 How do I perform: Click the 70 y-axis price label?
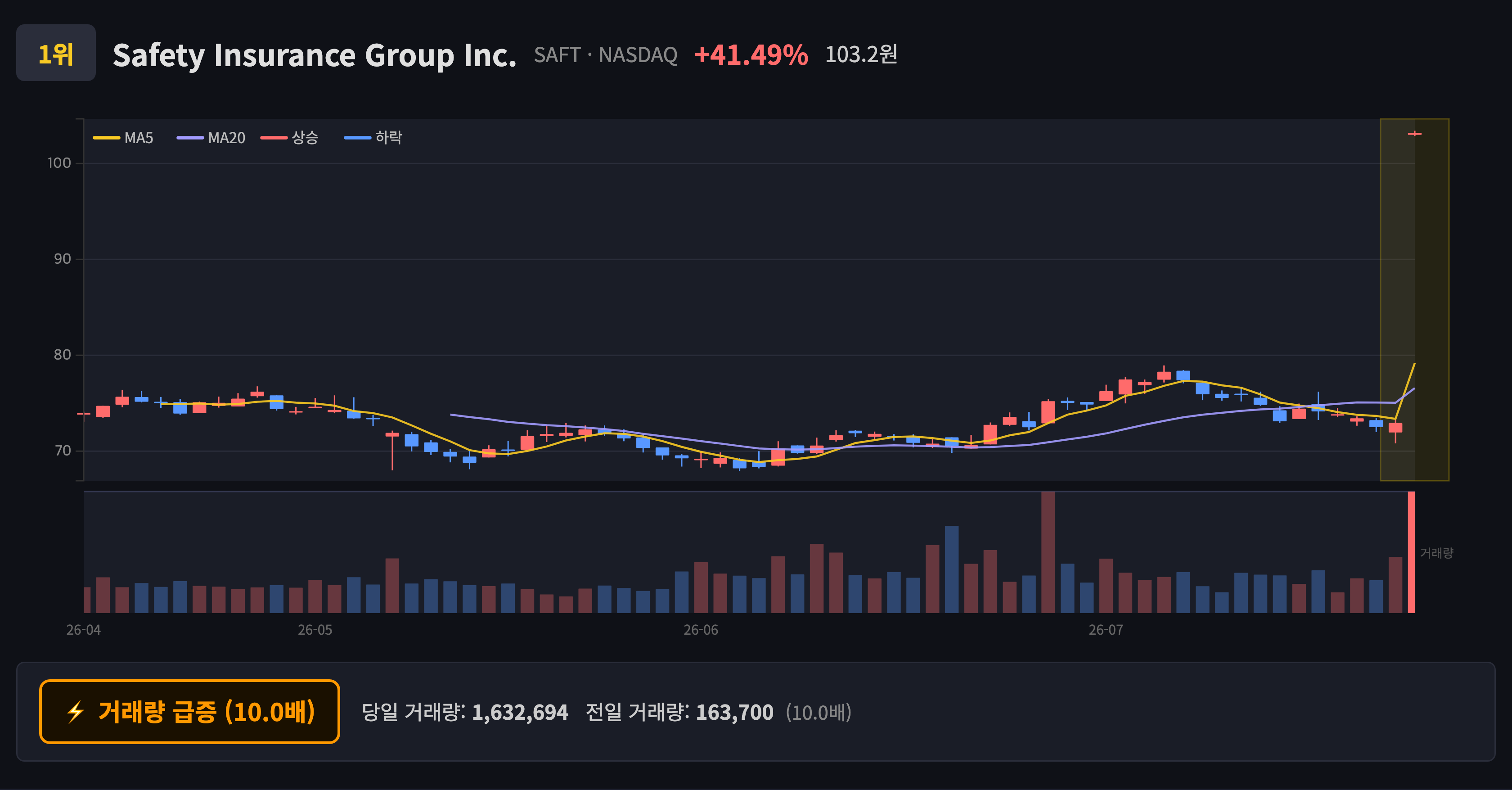[x=62, y=451]
